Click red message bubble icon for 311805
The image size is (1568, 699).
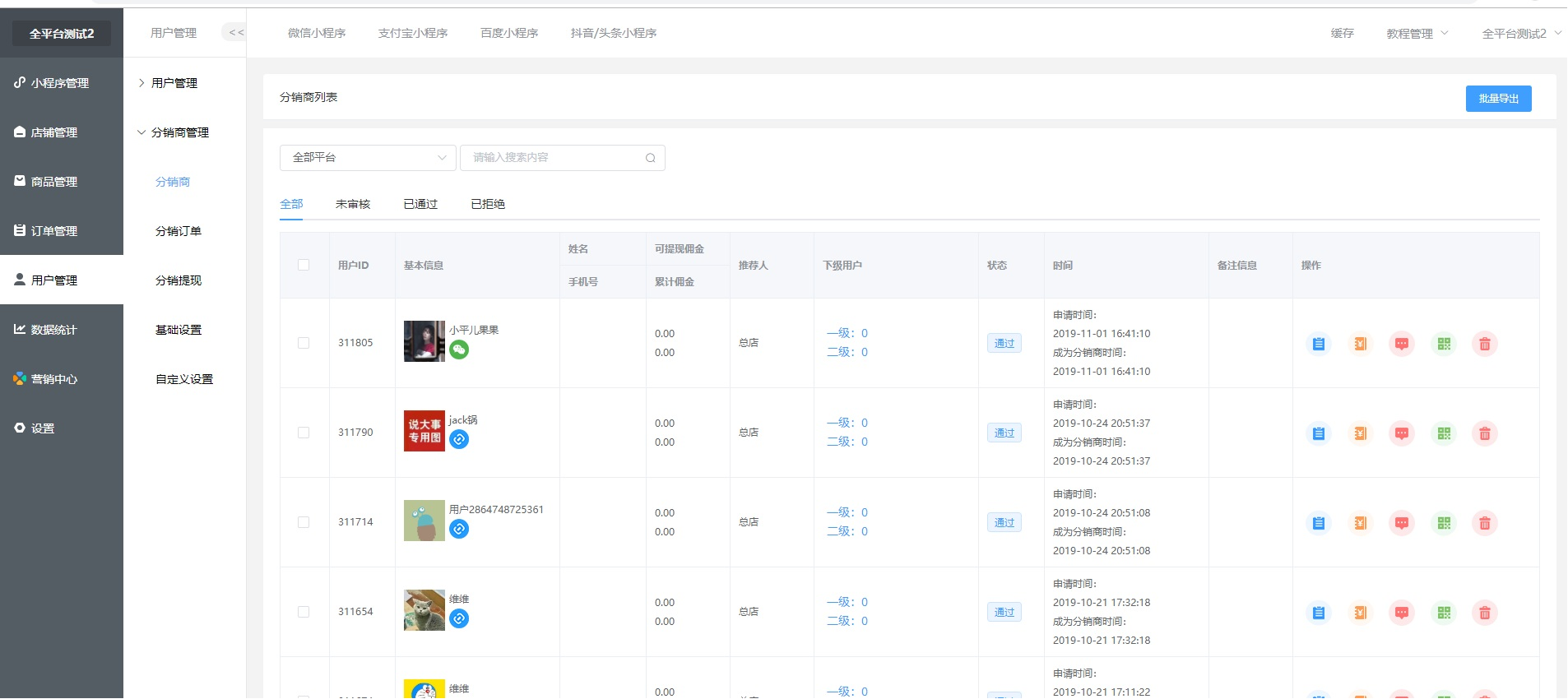tap(1402, 344)
